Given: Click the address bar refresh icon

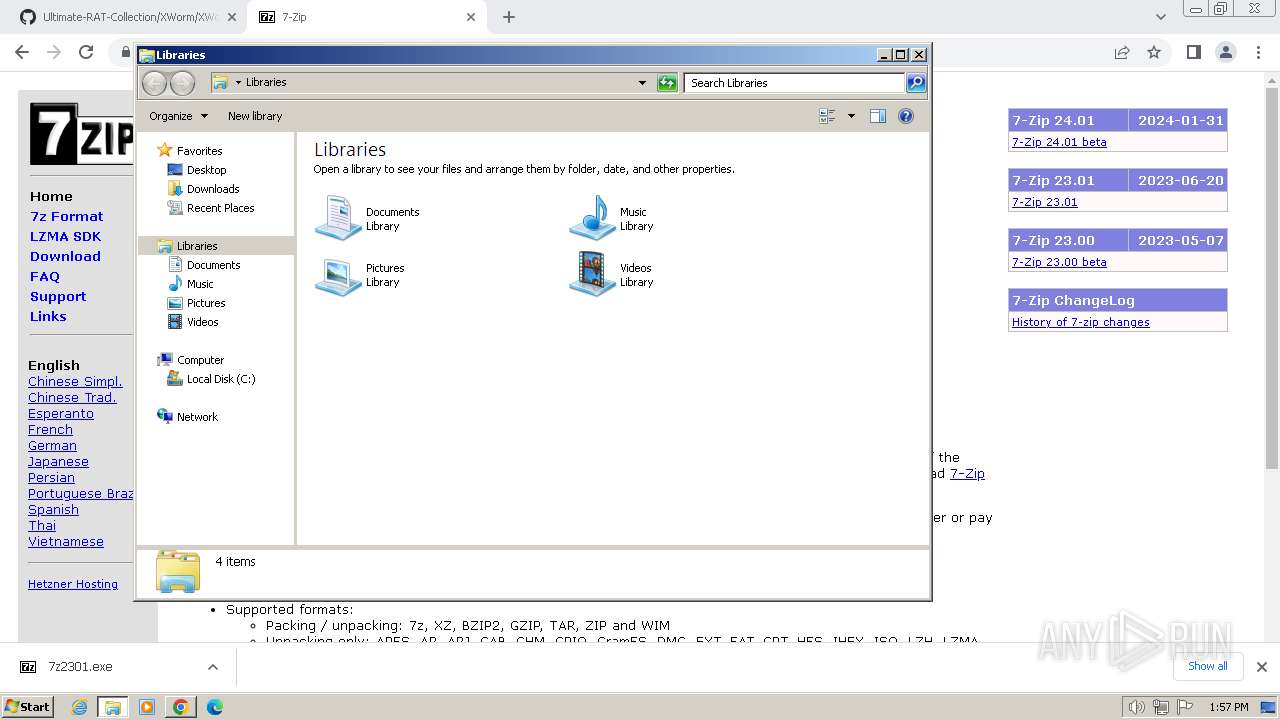Looking at the screenshot, I should coord(667,83).
